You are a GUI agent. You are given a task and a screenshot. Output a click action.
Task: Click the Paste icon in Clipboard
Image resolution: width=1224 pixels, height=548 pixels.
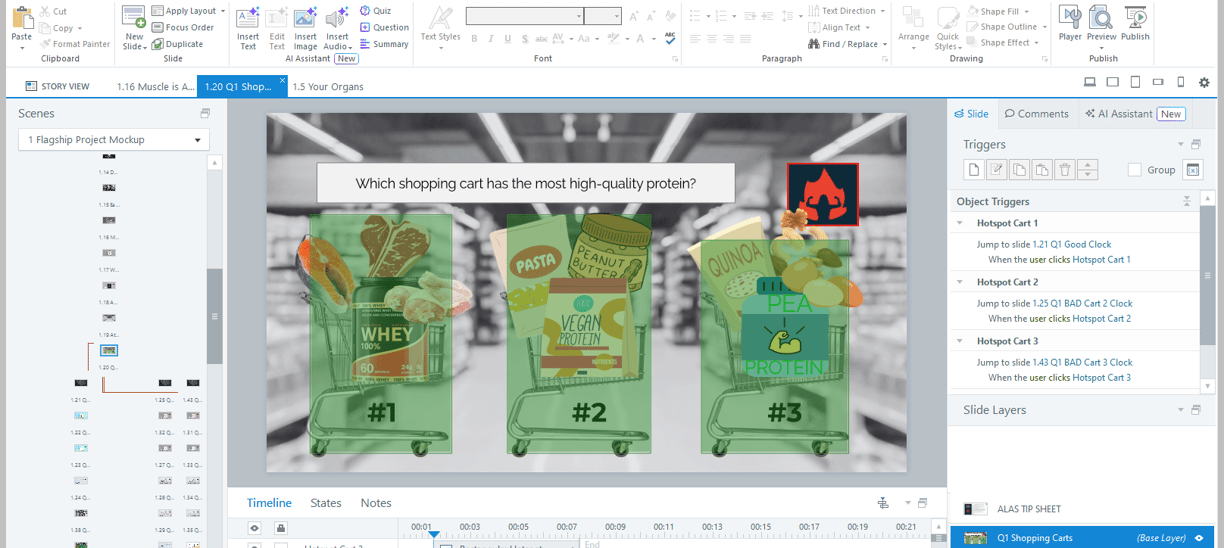[x=21, y=19]
